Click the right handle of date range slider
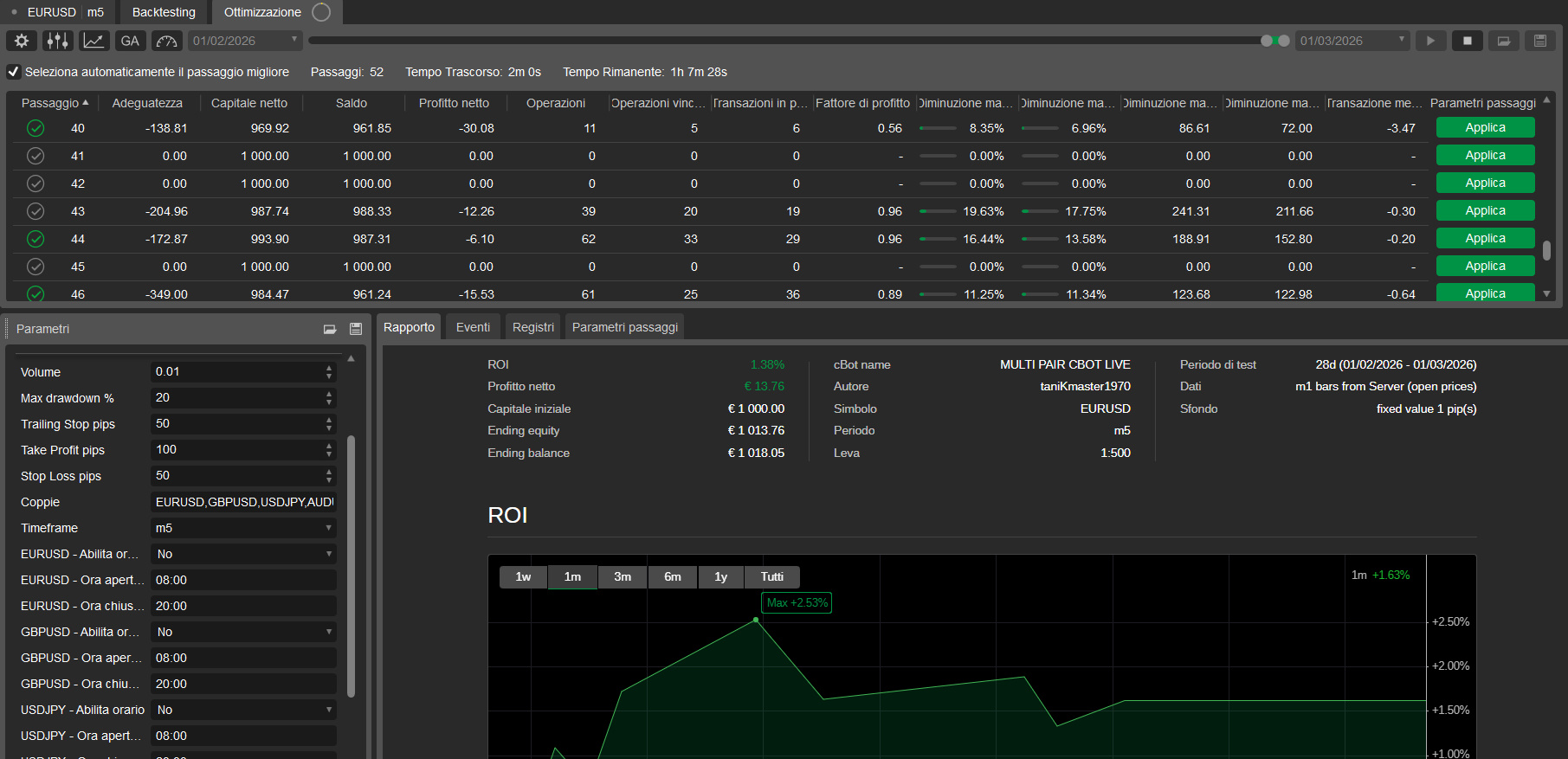 (x=1284, y=41)
